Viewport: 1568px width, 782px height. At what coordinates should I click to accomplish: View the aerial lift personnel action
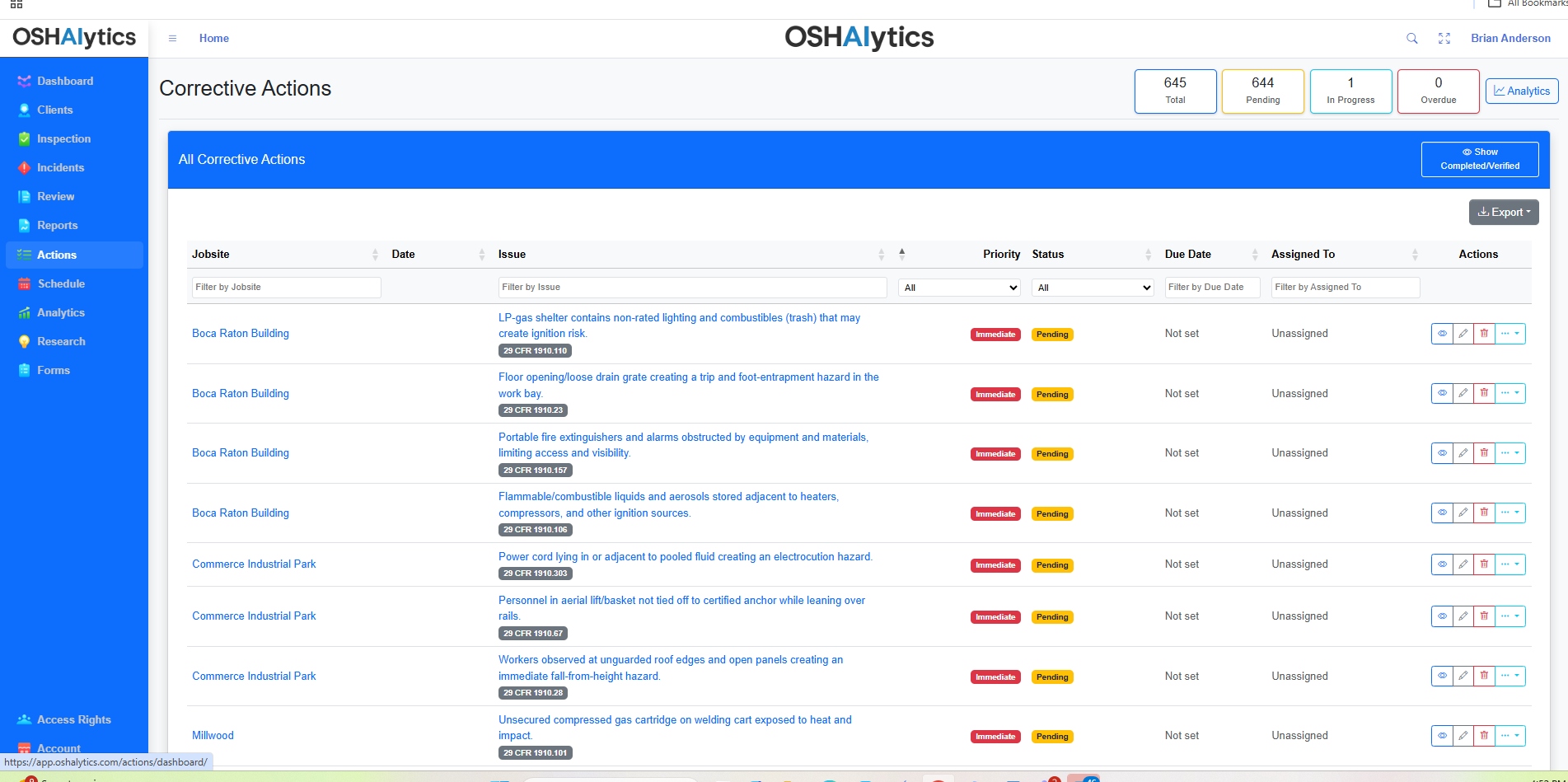pos(1442,616)
